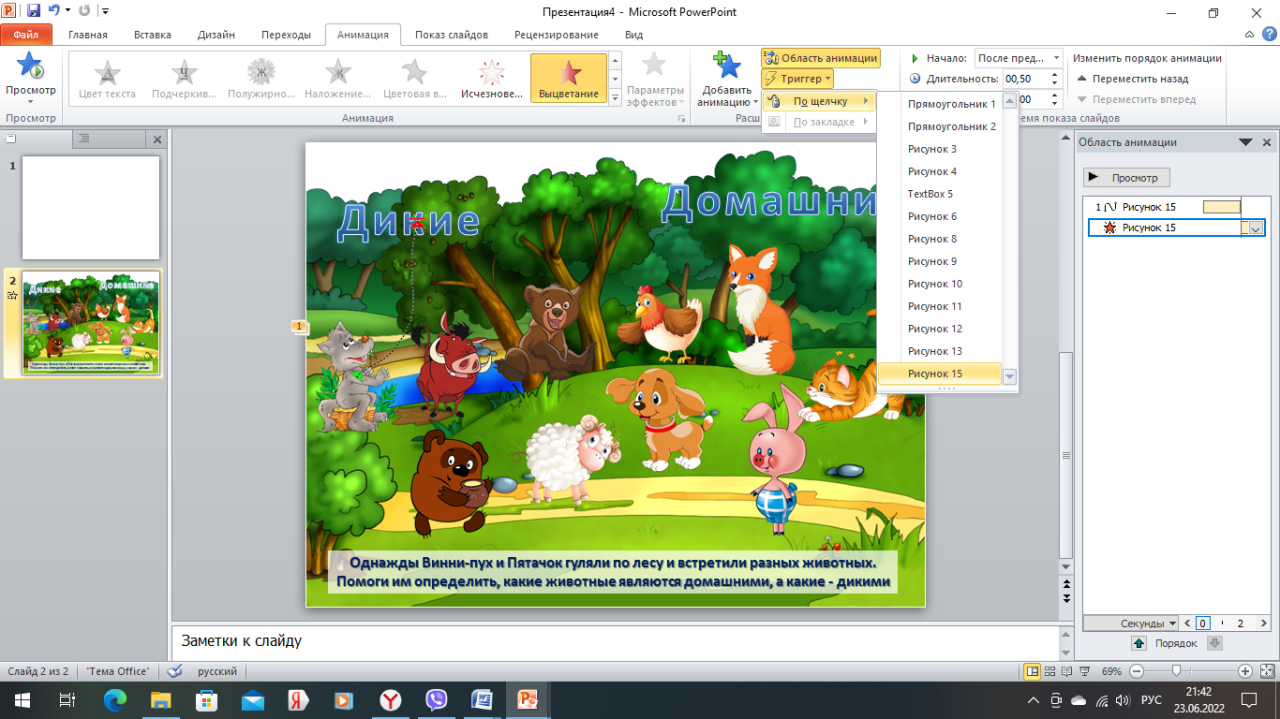1280x719 pixels.
Task: Expand the animation gallery More arrow
Action: point(615,96)
